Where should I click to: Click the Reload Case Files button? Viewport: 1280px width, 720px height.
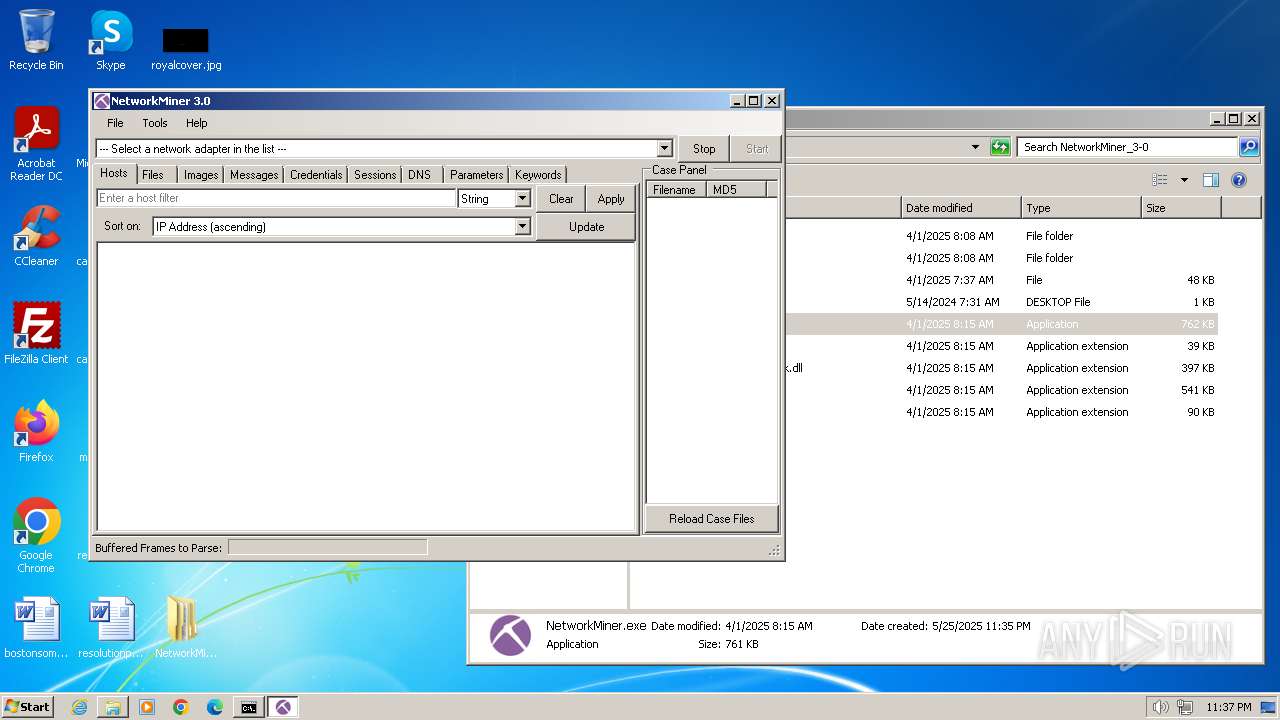pyautogui.click(x=712, y=519)
